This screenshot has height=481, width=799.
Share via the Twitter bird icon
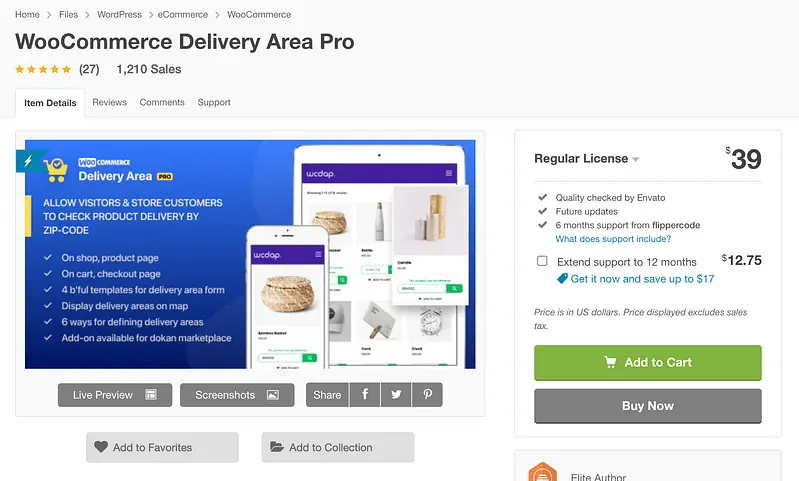point(396,394)
